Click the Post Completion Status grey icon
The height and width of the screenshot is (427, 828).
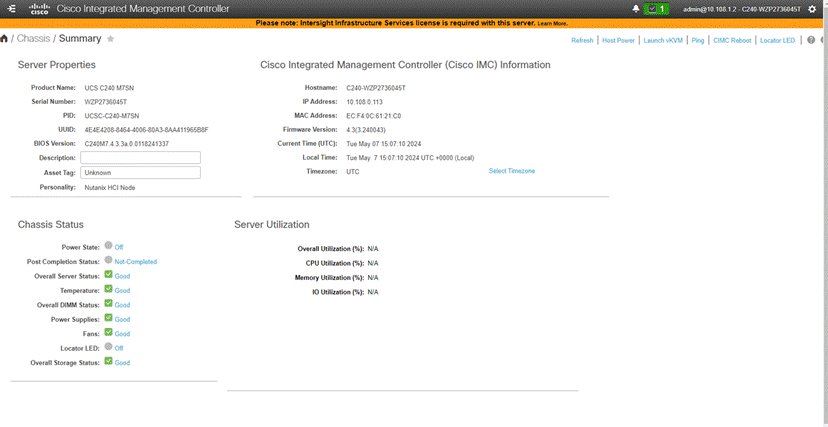point(108,260)
